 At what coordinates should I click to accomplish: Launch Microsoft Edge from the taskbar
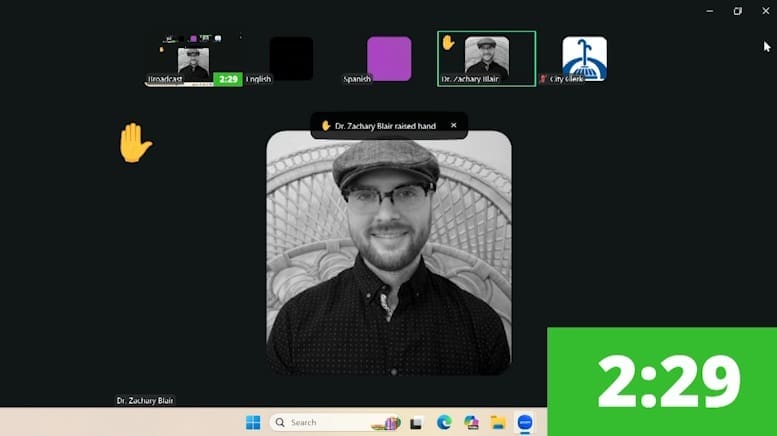pos(444,423)
